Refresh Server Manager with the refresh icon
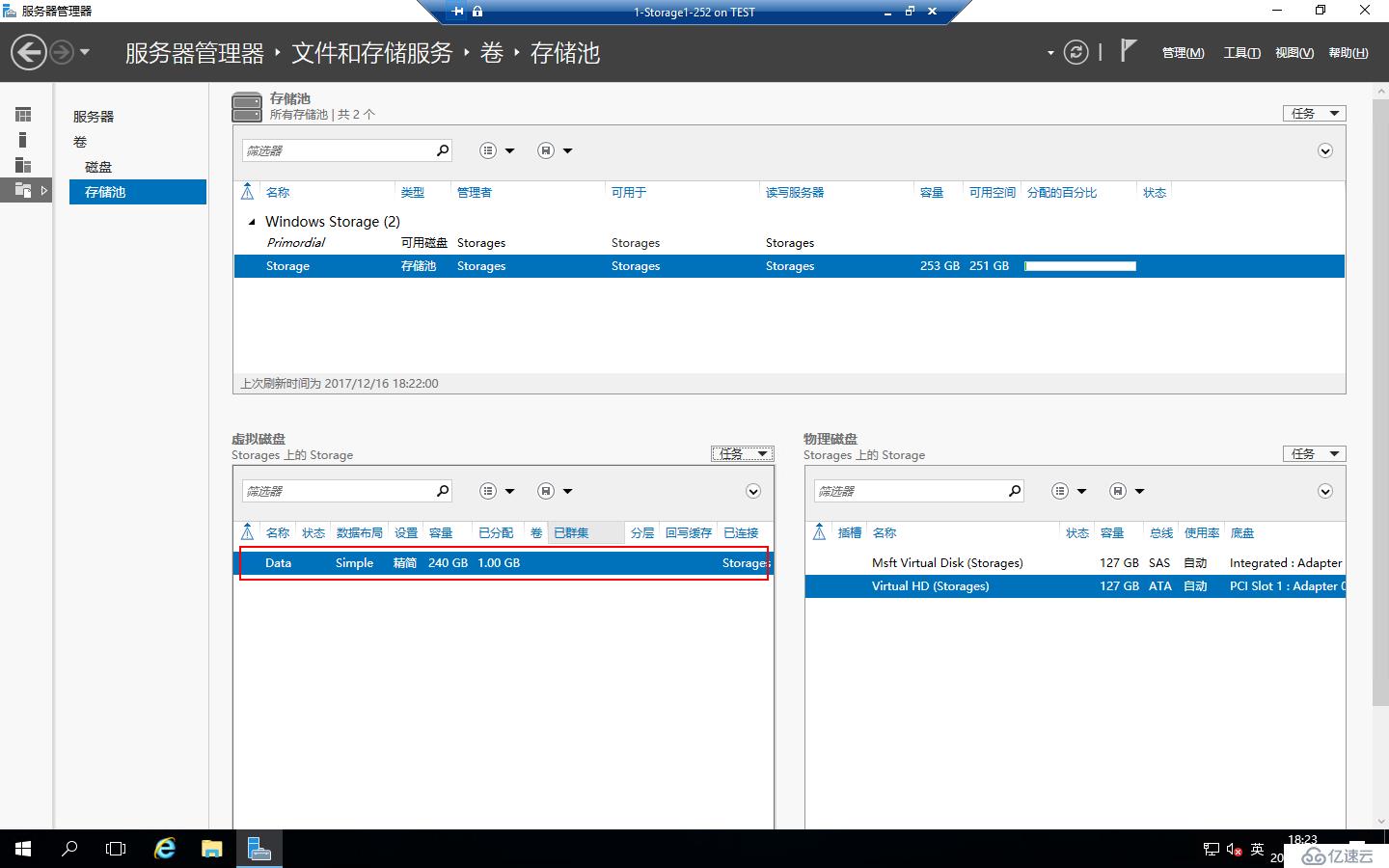Viewport: 1389px width, 868px height. point(1076,52)
